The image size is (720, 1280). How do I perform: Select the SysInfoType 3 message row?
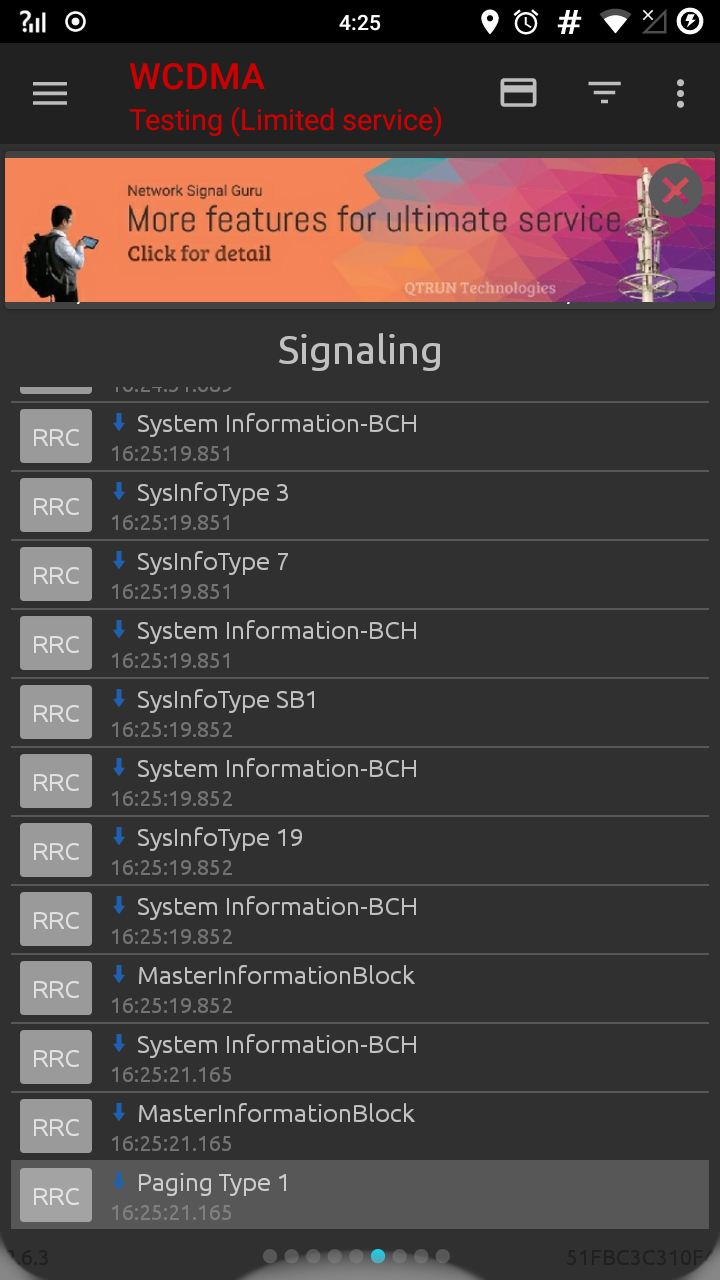click(360, 506)
